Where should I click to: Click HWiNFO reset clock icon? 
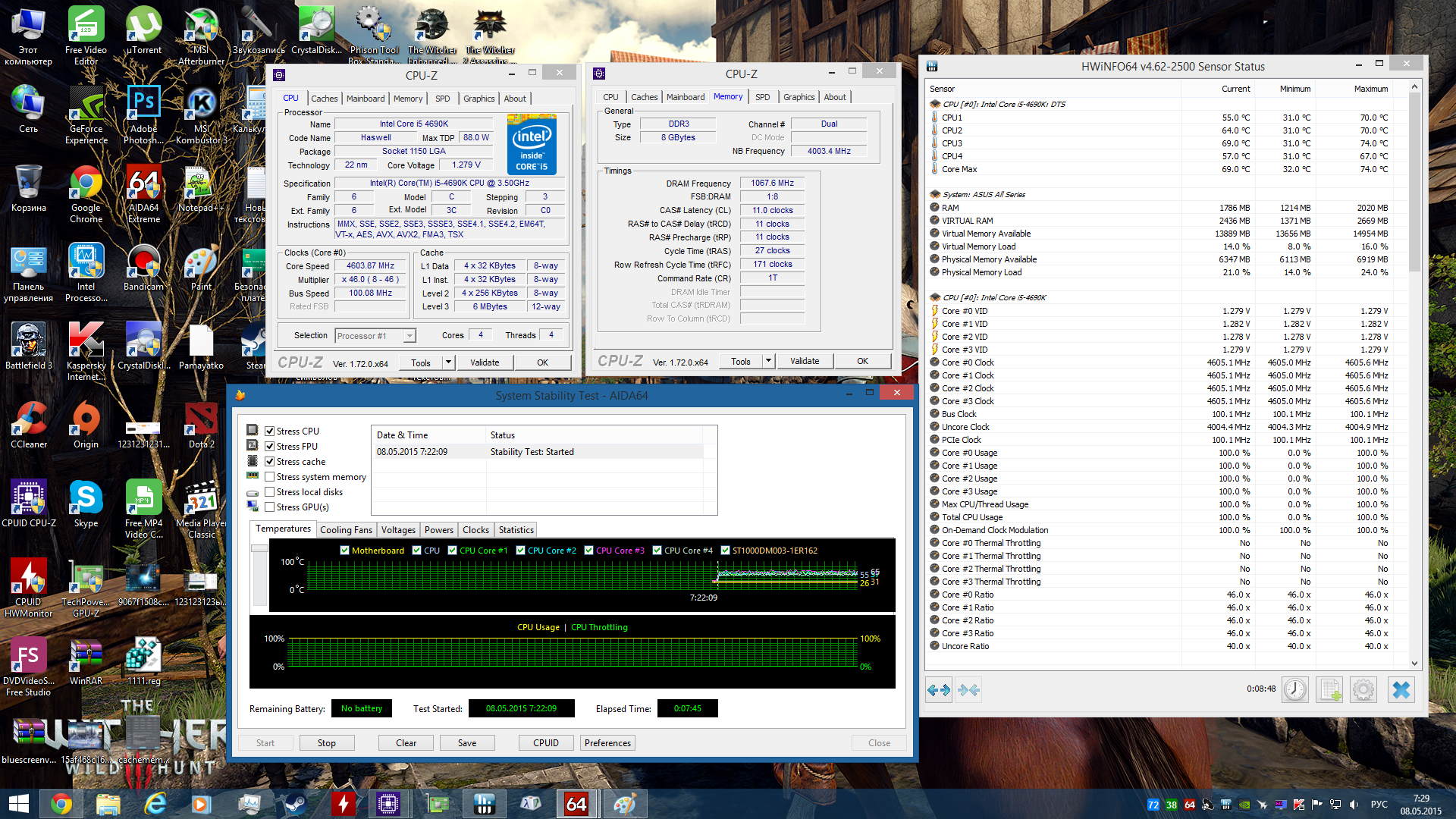pyautogui.click(x=1295, y=689)
